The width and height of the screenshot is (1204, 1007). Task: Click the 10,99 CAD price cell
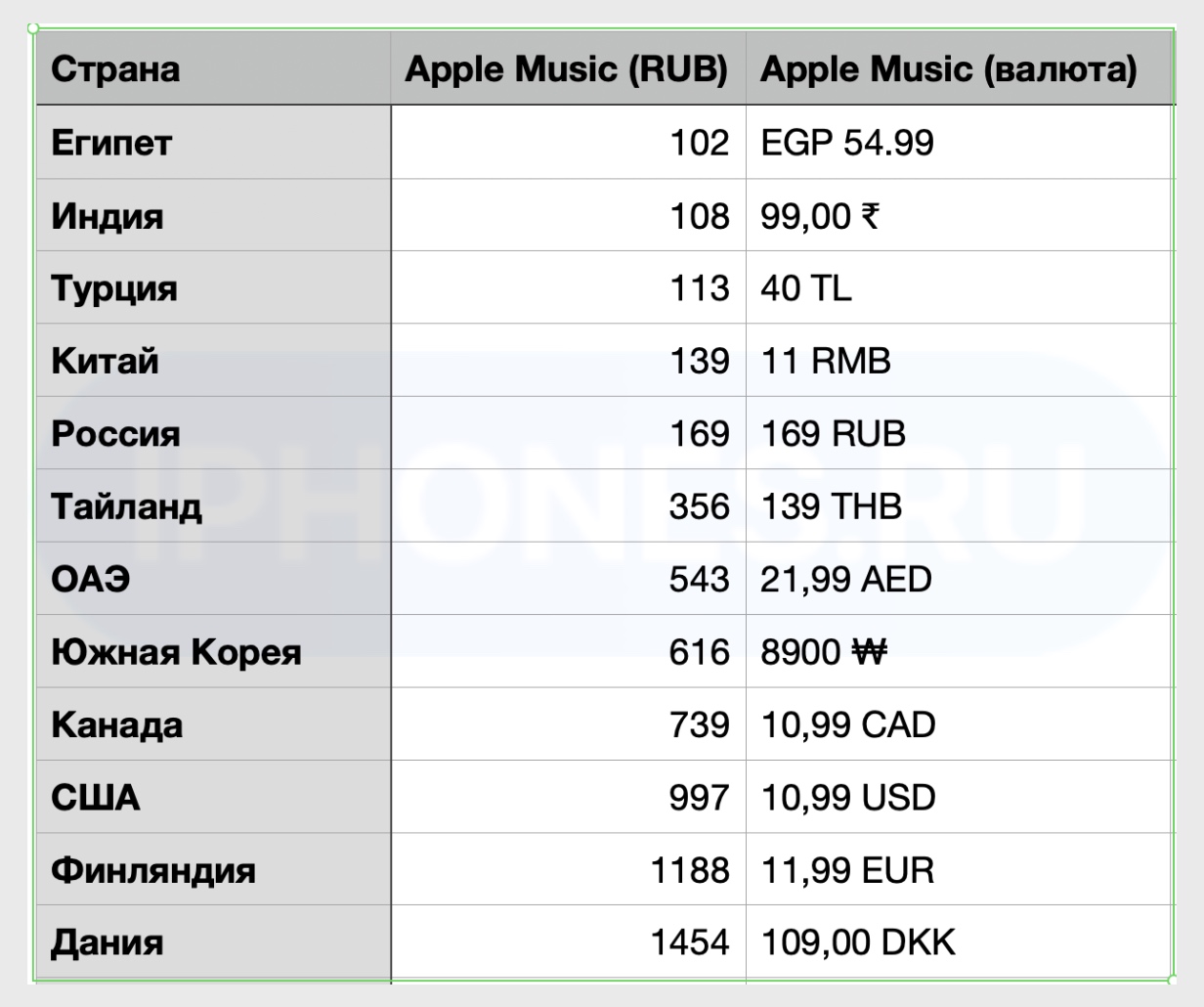(848, 725)
